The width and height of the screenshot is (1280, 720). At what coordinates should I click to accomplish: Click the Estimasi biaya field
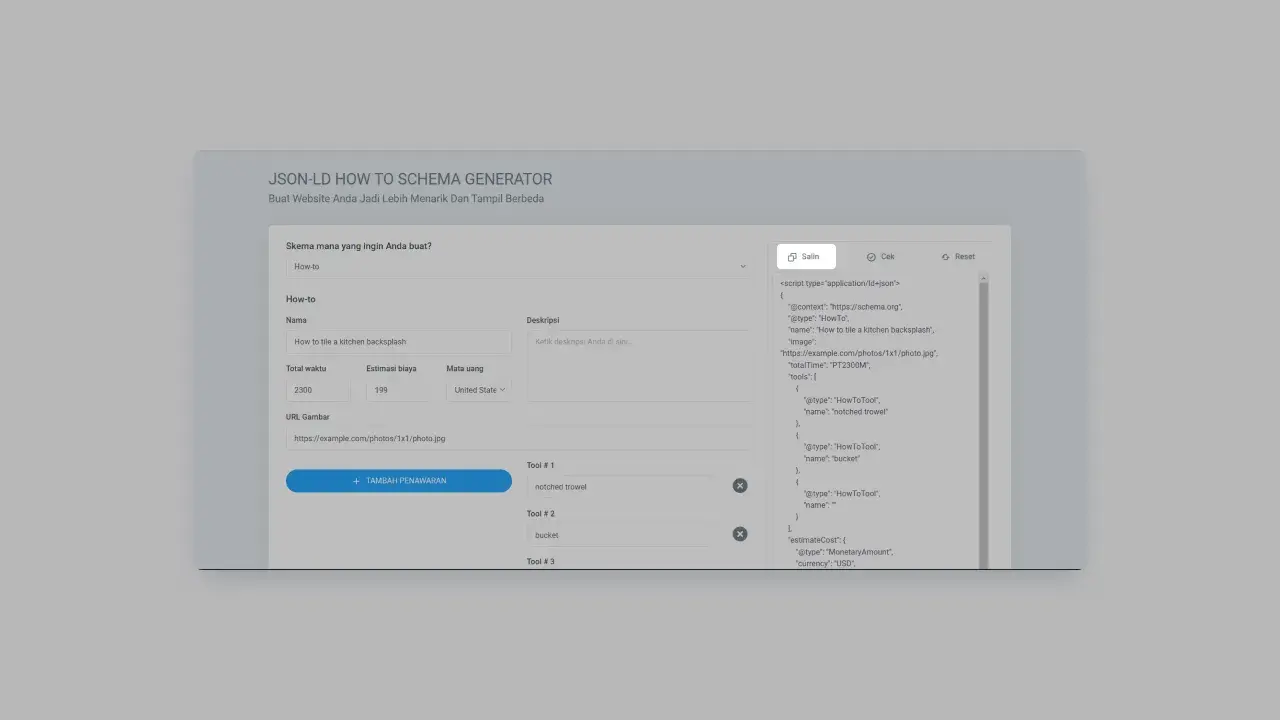click(x=398, y=390)
